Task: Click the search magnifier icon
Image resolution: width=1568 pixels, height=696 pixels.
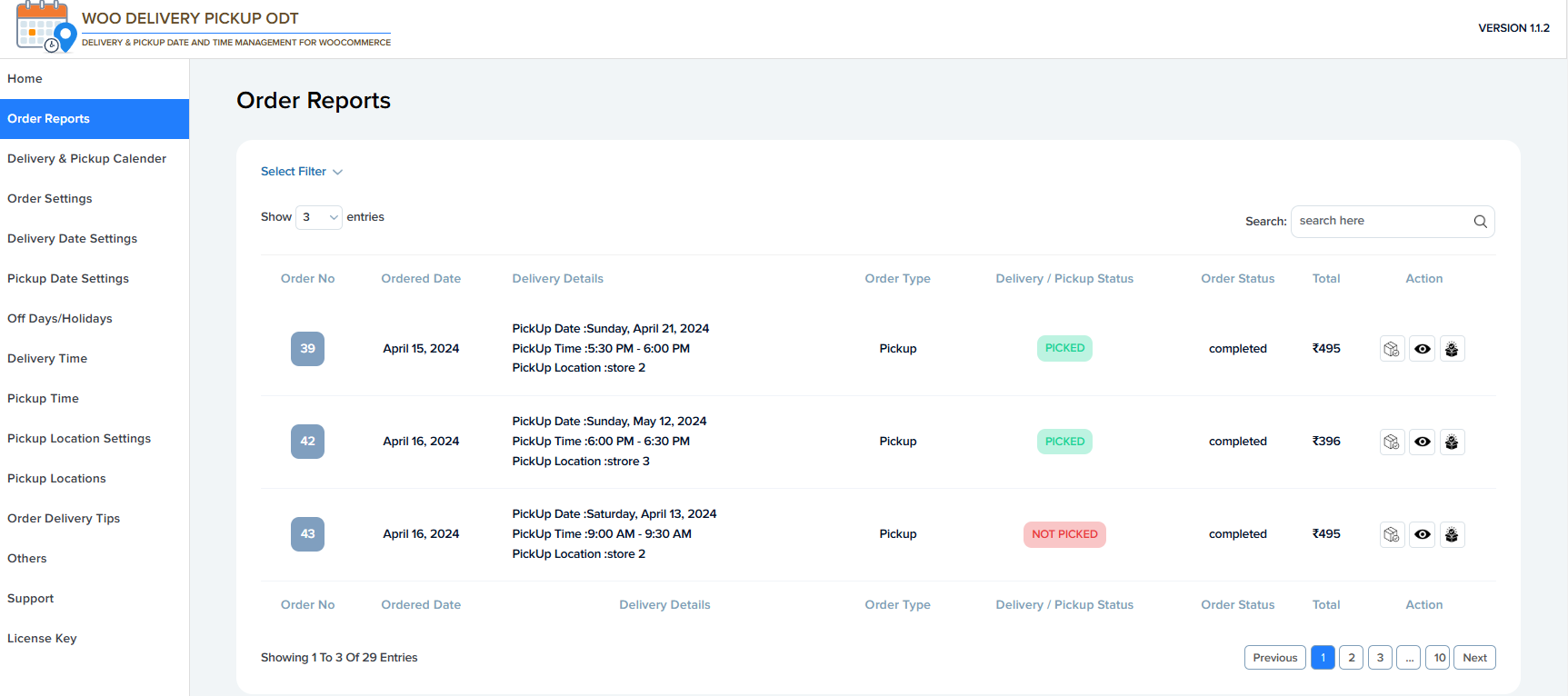Action: click(1480, 222)
